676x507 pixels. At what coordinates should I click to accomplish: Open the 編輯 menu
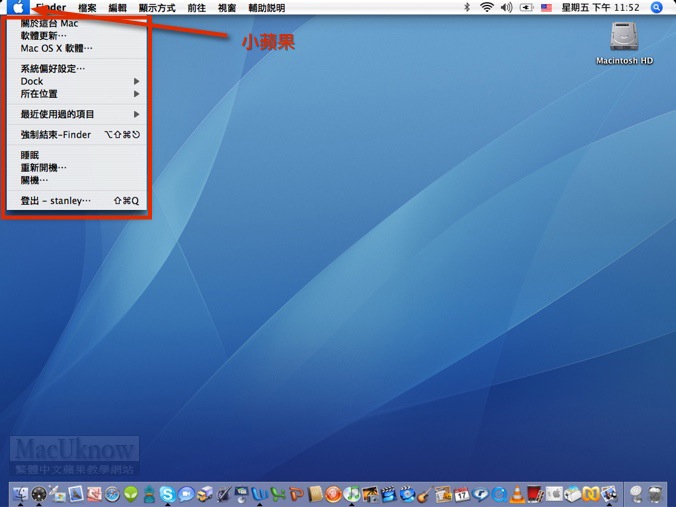(x=117, y=8)
